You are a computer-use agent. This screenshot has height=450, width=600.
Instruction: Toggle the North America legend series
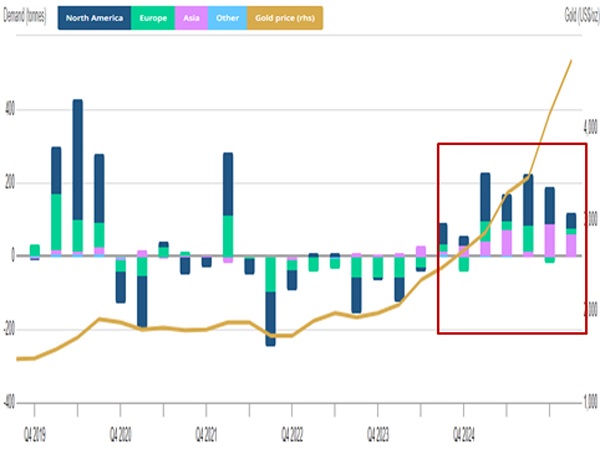coord(95,17)
